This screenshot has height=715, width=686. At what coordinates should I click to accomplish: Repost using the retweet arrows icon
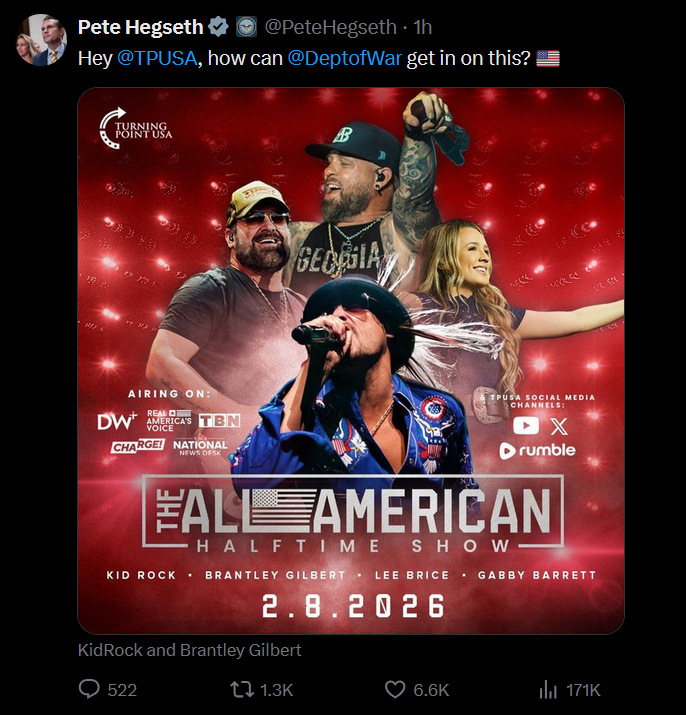[242, 689]
